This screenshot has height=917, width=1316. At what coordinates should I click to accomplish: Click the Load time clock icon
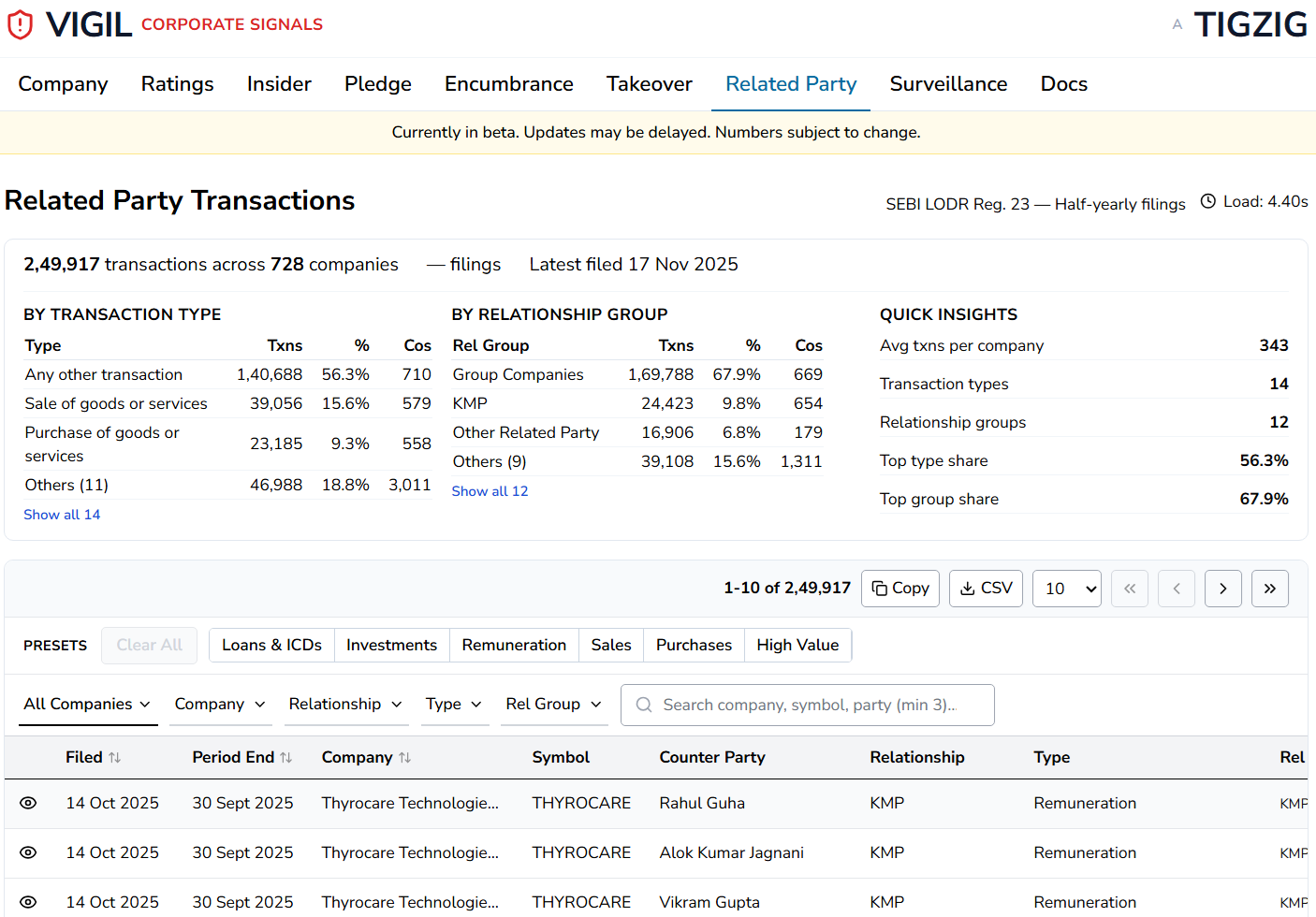1208,201
